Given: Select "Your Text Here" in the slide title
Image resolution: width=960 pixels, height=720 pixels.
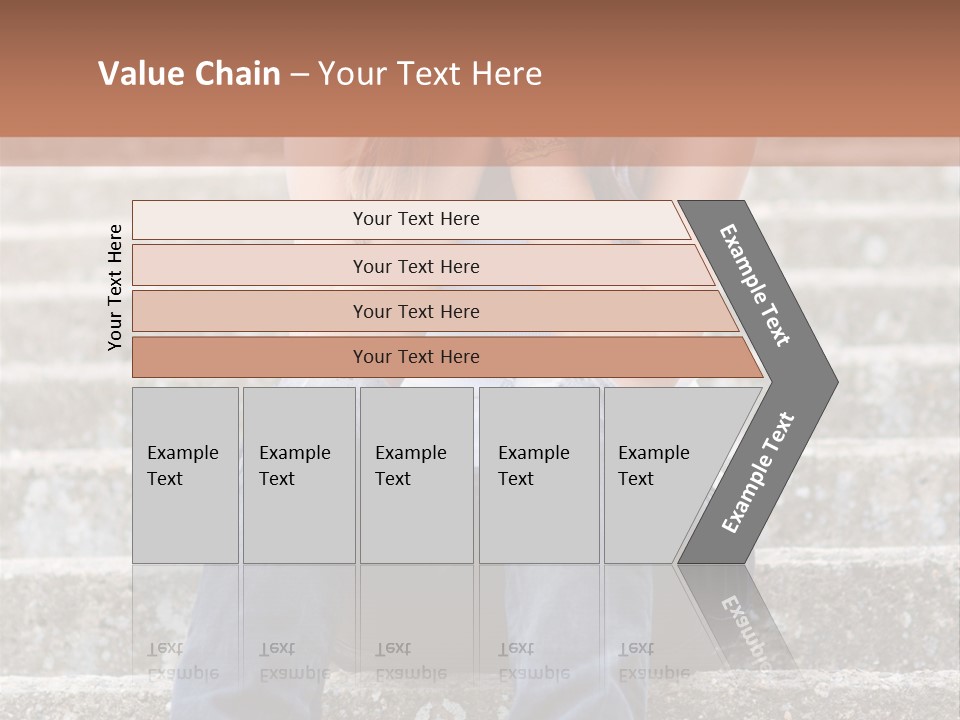Looking at the screenshot, I should click(430, 74).
